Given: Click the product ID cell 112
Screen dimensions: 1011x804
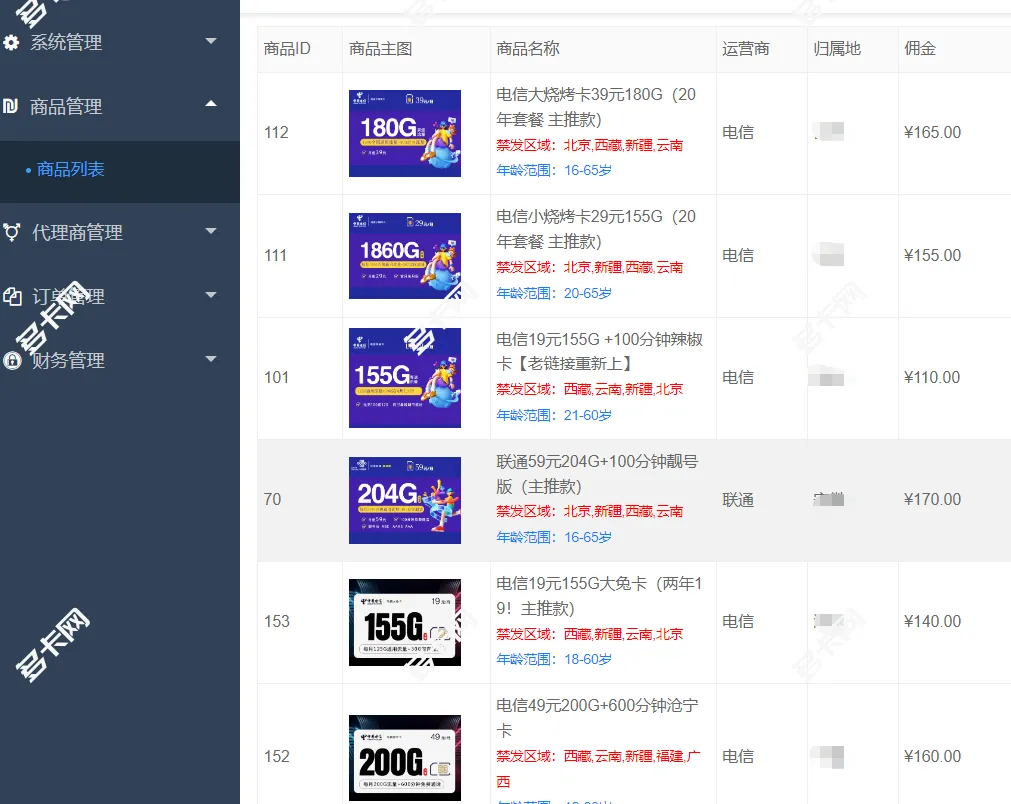Looking at the screenshot, I should (276, 133).
